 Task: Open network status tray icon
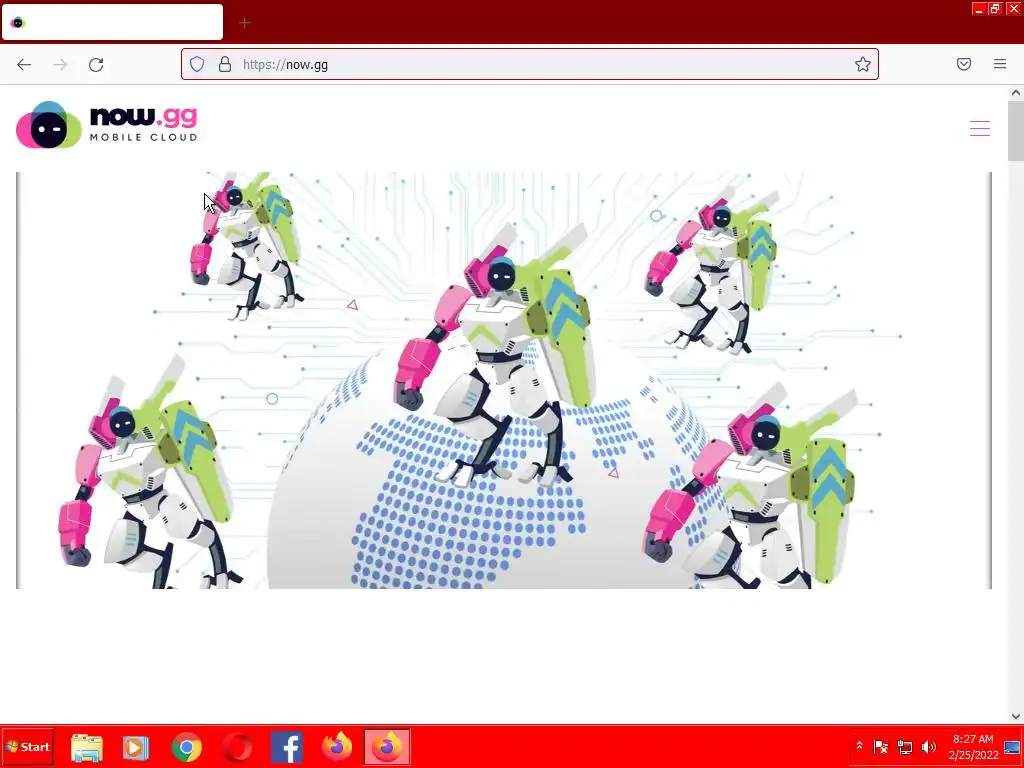[x=905, y=746]
